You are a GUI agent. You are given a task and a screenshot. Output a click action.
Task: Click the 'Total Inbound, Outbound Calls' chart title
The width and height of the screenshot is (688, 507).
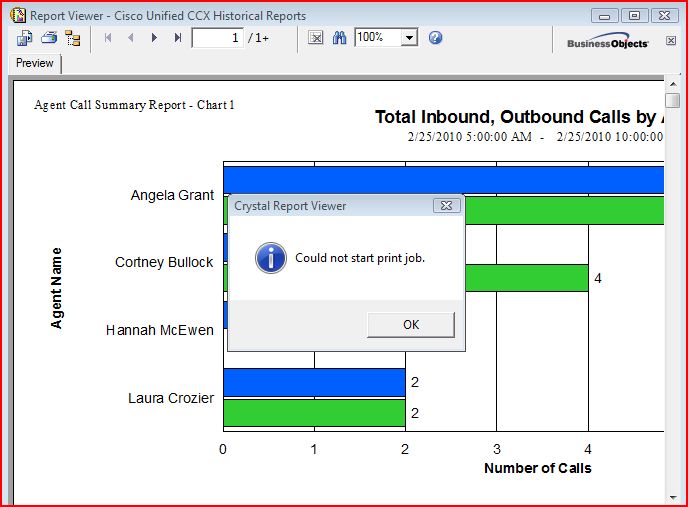(520, 117)
